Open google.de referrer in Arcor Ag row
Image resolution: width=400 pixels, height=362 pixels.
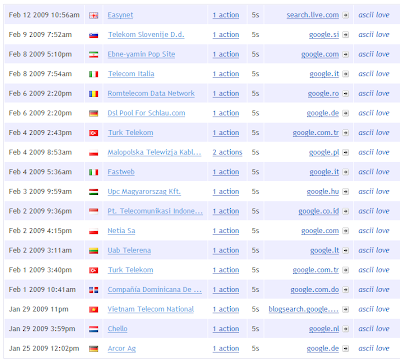pyautogui.click(x=323, y=348)
